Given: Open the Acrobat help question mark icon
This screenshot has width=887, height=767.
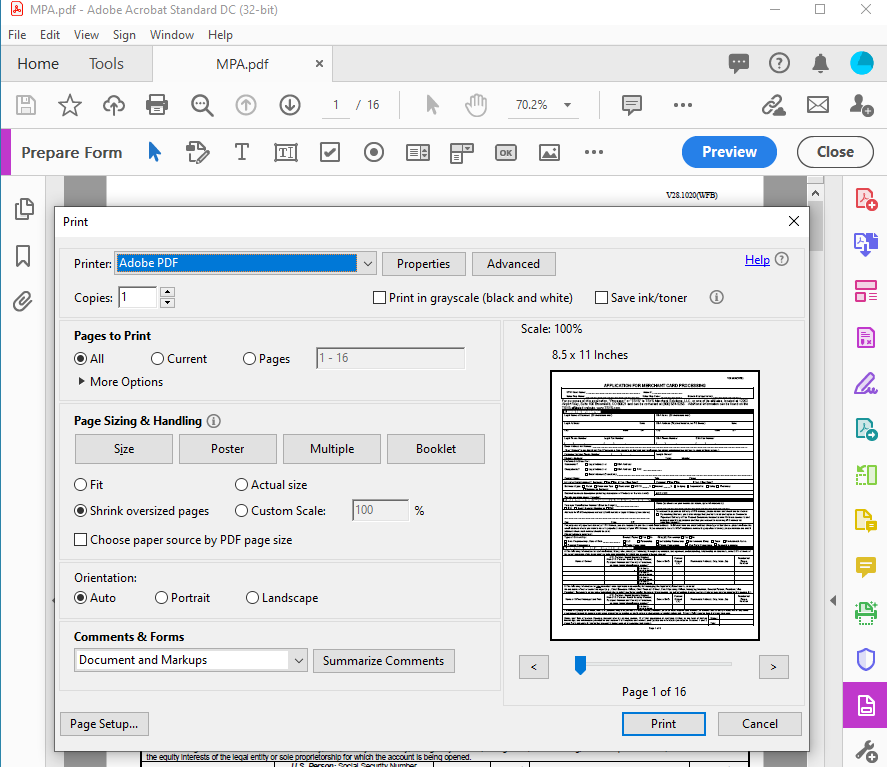Looking at the screenshot, I should point(779,63).
